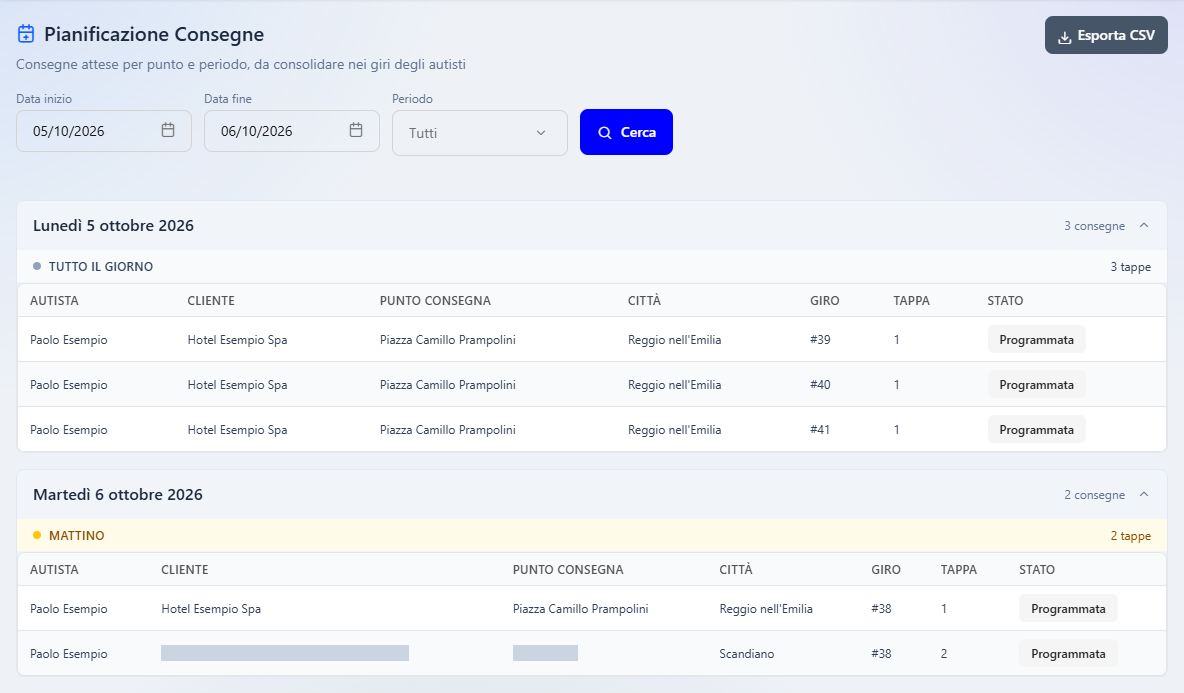Click the Programmata badge for giro #40
The image size is (1184, 693).
1036,384
